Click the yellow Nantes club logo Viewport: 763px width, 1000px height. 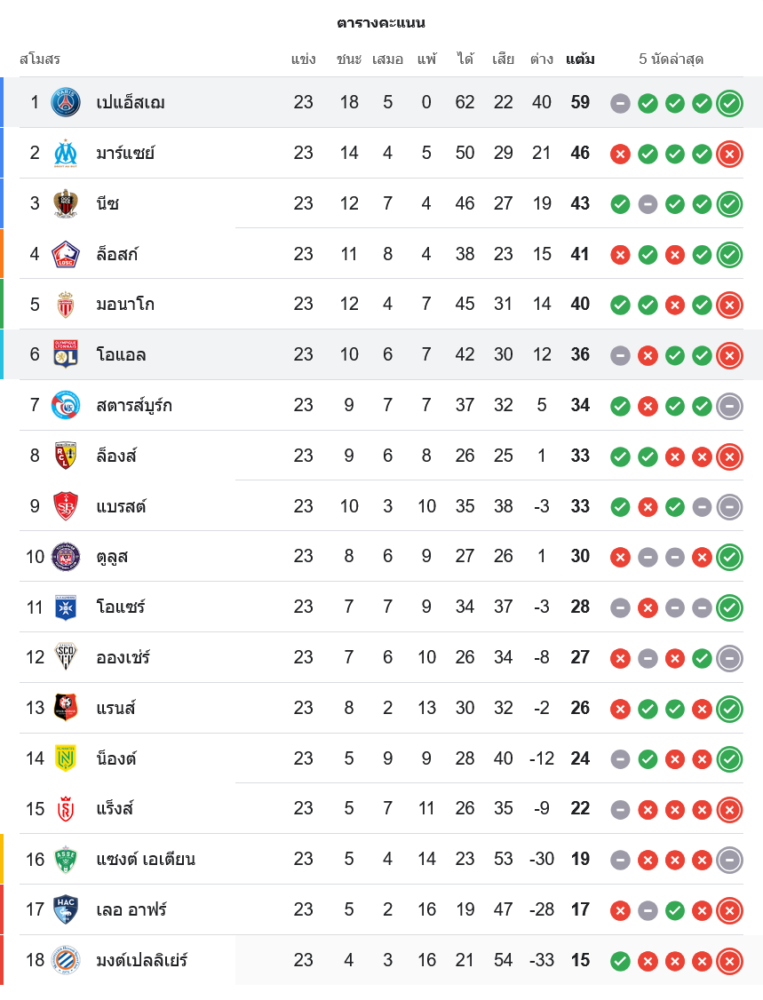click(x=66, y=758)
